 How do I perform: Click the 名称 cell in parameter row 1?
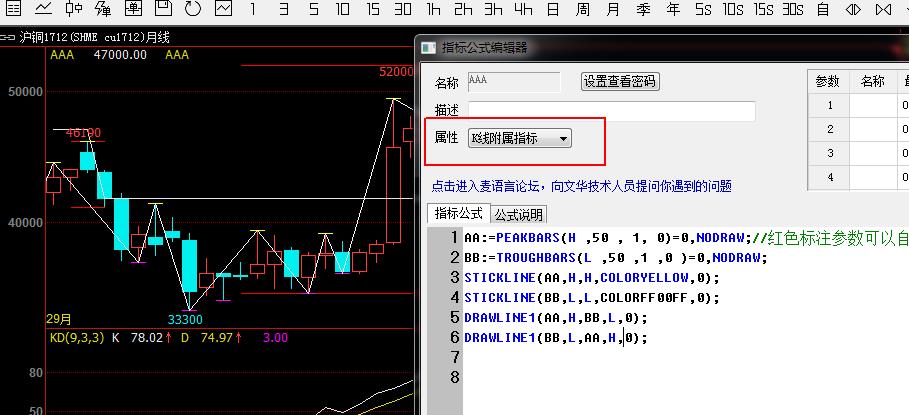pyautogui.click(x=872, y=105)
